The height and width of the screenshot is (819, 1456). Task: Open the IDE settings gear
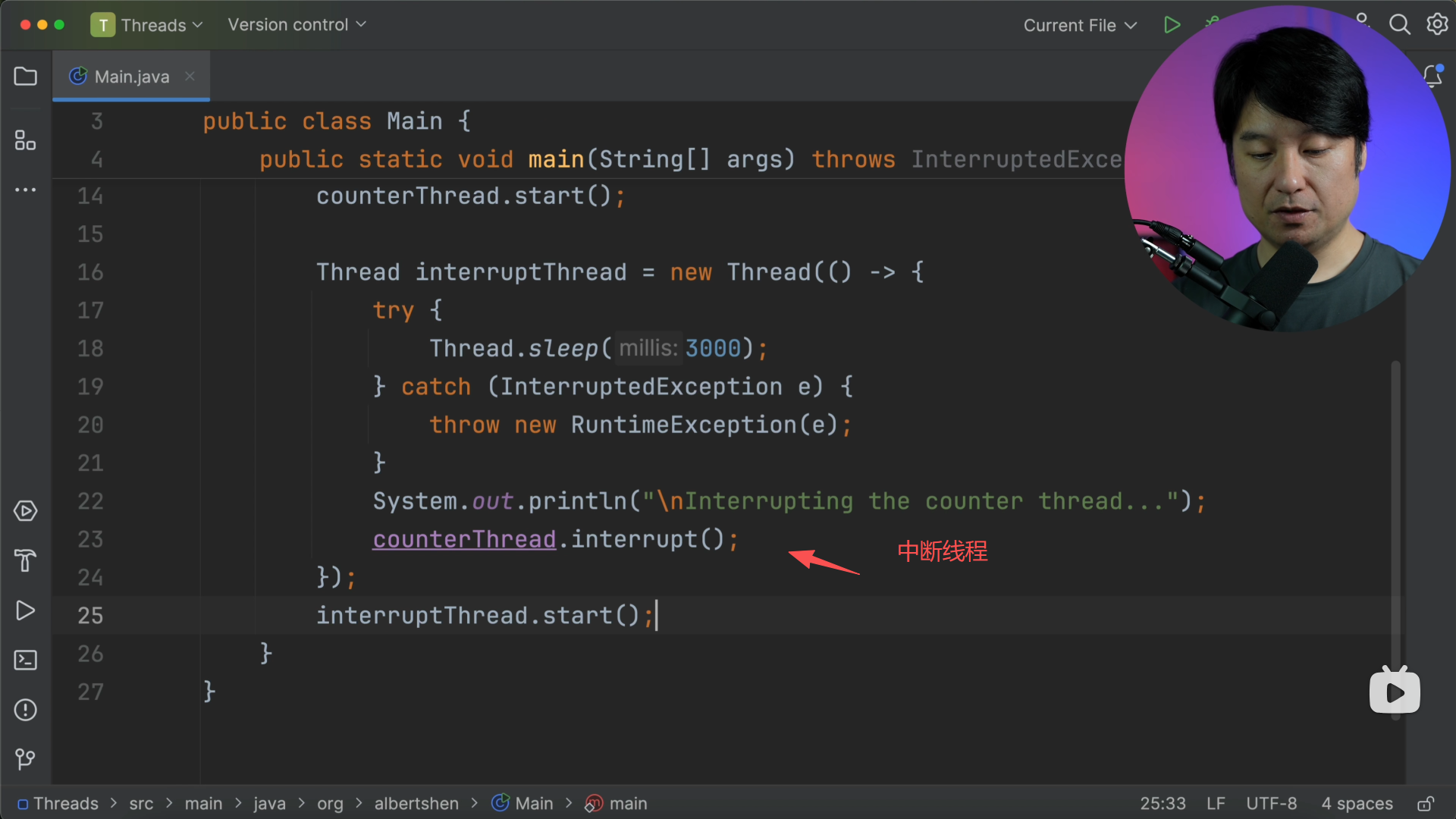(1437, 25)
